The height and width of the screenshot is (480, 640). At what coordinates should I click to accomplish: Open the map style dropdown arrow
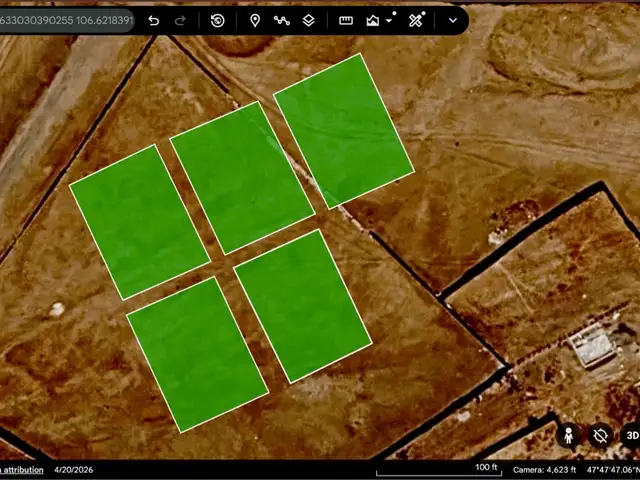[x=389, y=20]
